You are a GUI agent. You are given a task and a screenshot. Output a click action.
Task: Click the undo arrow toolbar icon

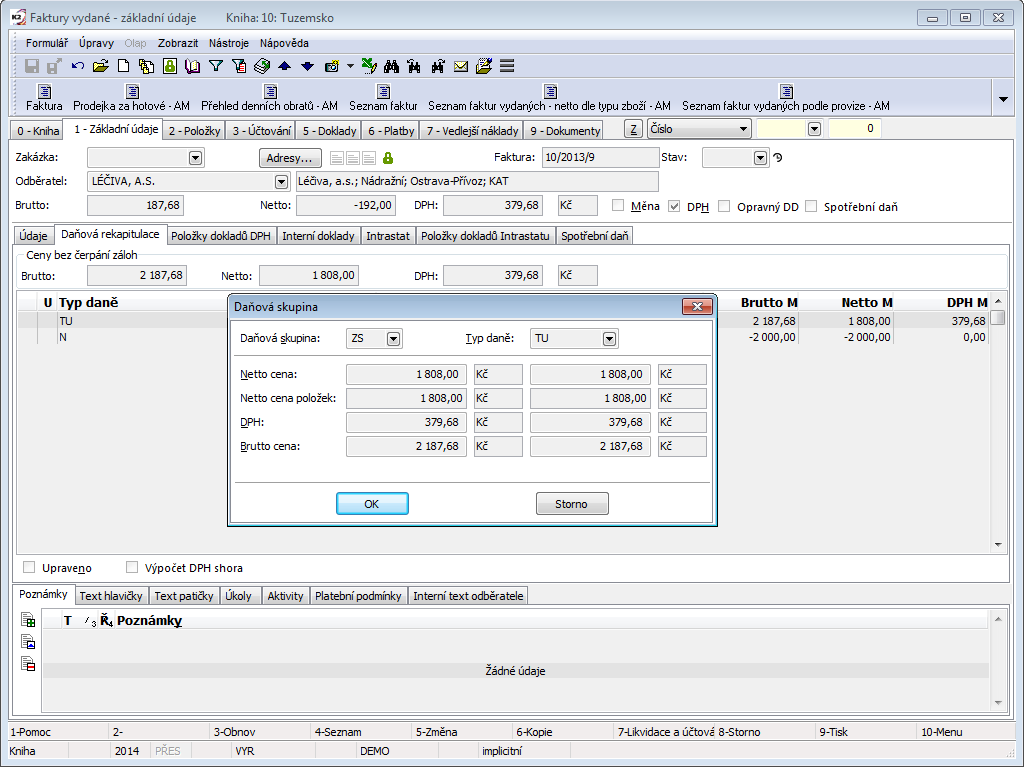[78, 66]
